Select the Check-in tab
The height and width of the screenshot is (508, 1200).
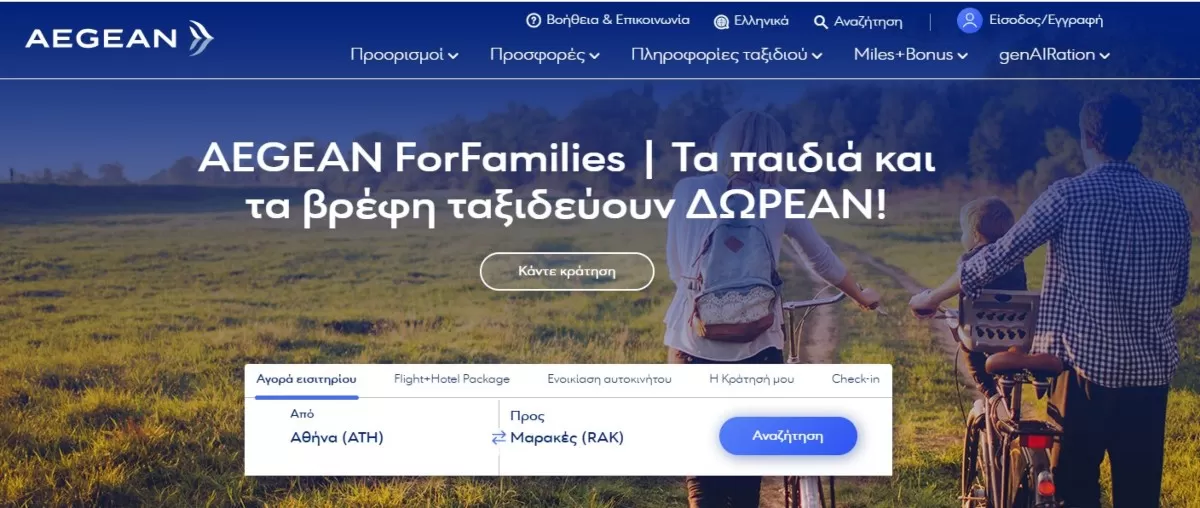click(x=856, y=379)
